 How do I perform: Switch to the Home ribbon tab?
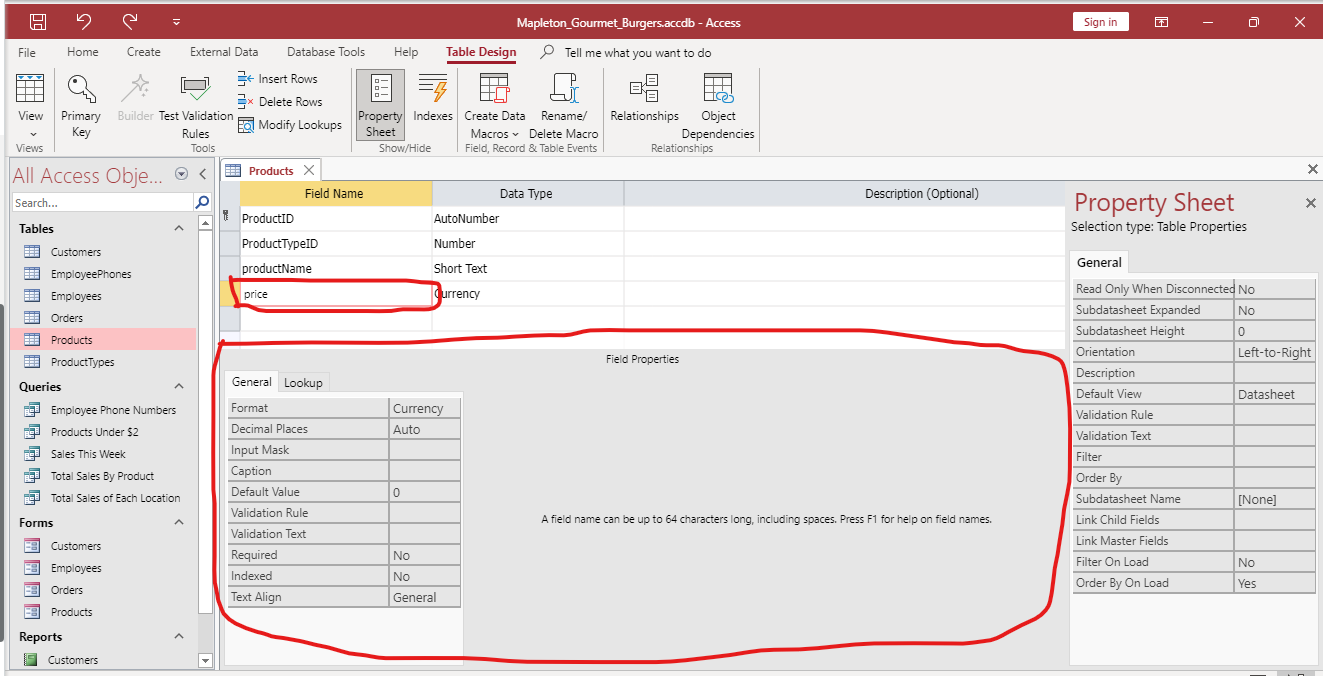83,52
